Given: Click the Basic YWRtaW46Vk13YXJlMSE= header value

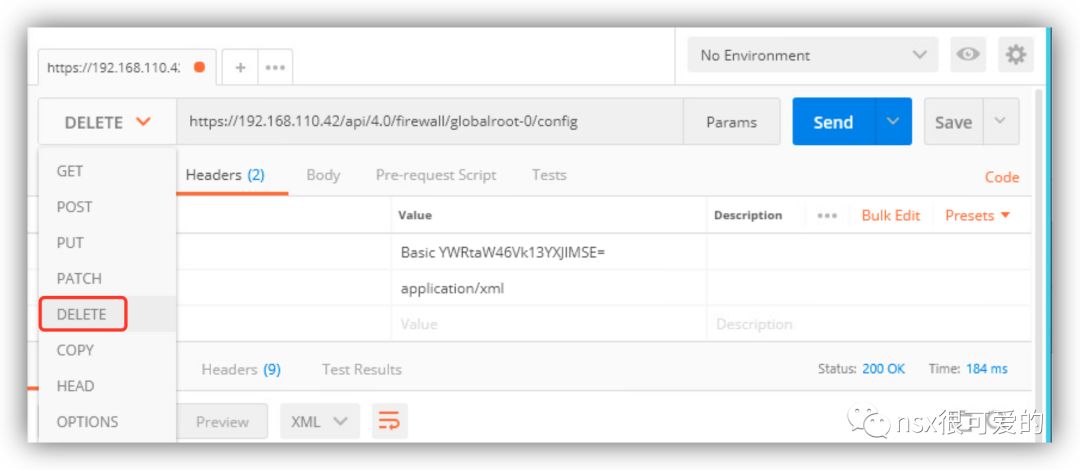Looking at the screenshot, I should point(502,252).
